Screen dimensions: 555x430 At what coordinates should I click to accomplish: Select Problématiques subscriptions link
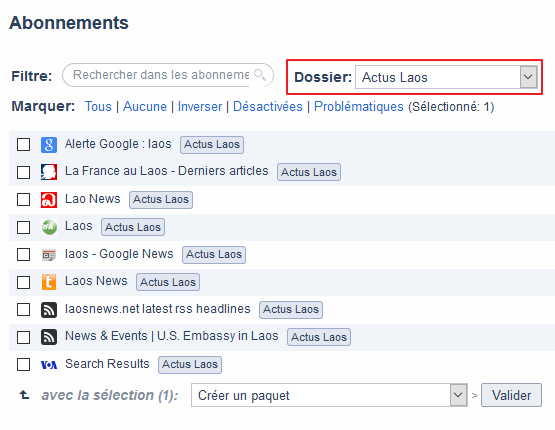click(x=359, y=107)
